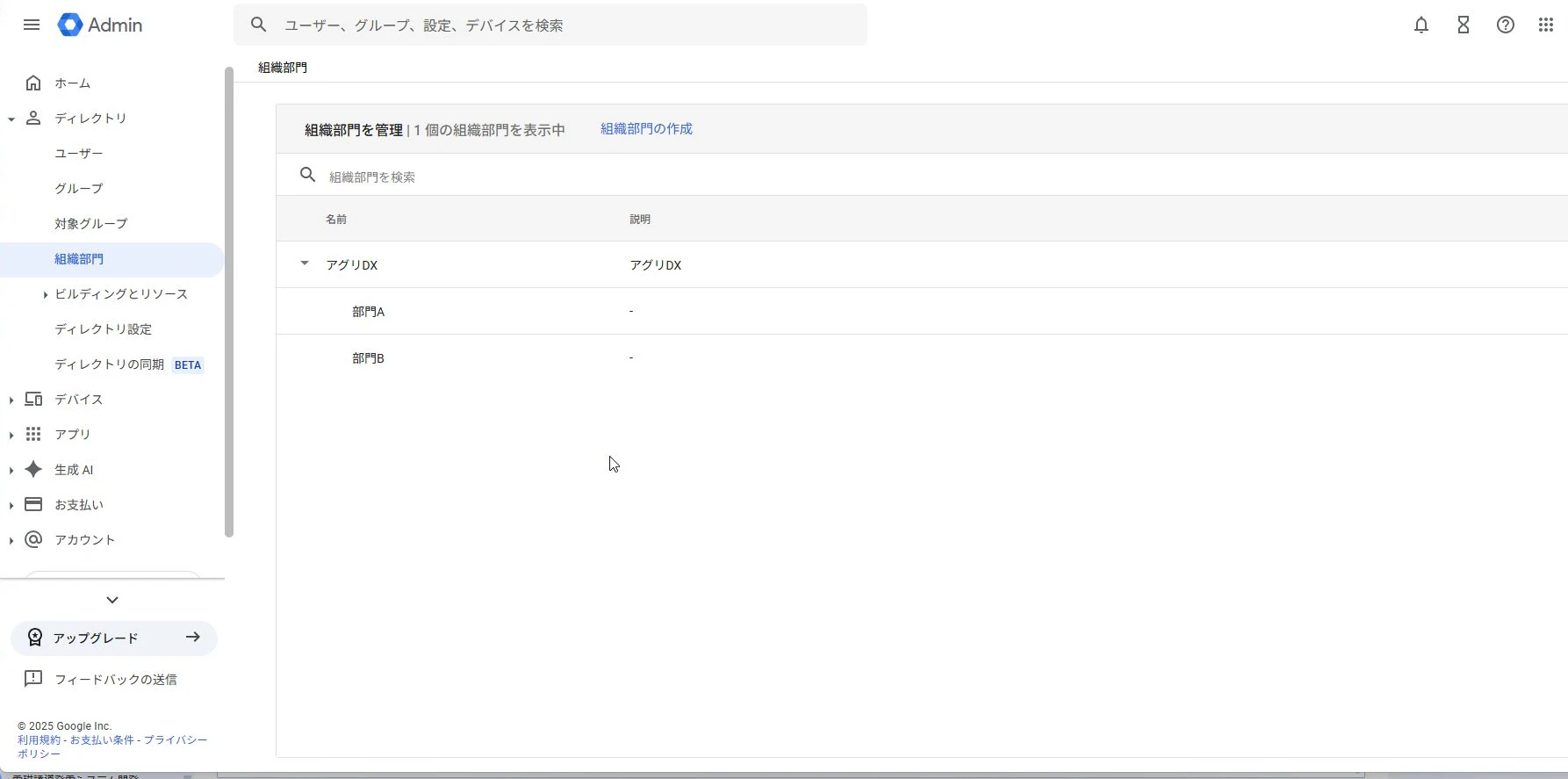Click the Billing card icon
The image size is (1568, 779).
pos(33,504)
